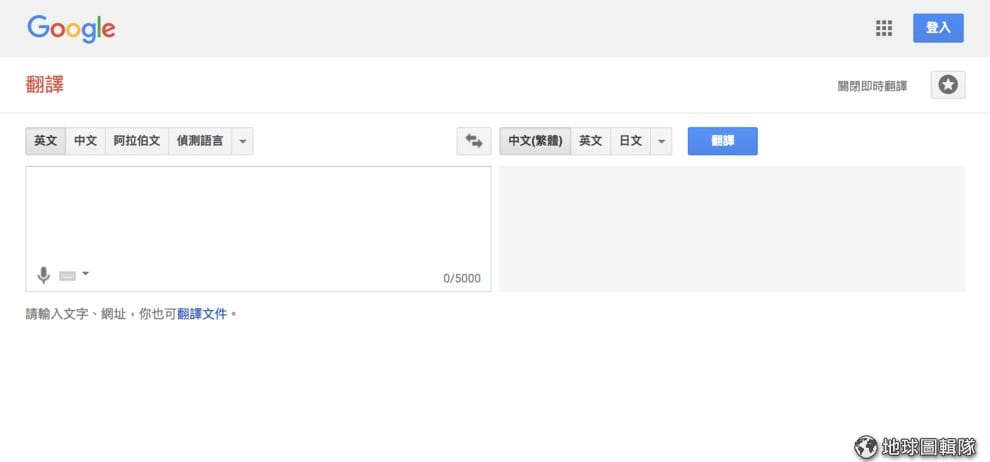Image resolution: width=990 pixels, height=462 pixels.
Task: Select 中文(繁體) as the target language
Action: pos(535,141)
